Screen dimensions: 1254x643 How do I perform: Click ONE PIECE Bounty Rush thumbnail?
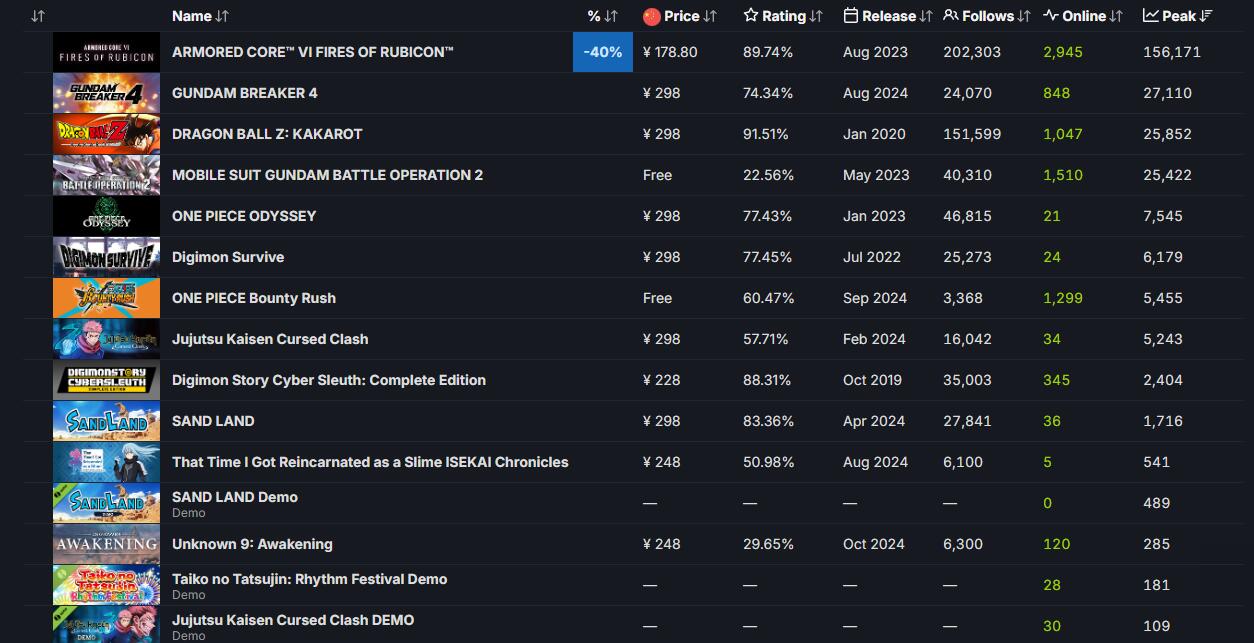[106, 298]
